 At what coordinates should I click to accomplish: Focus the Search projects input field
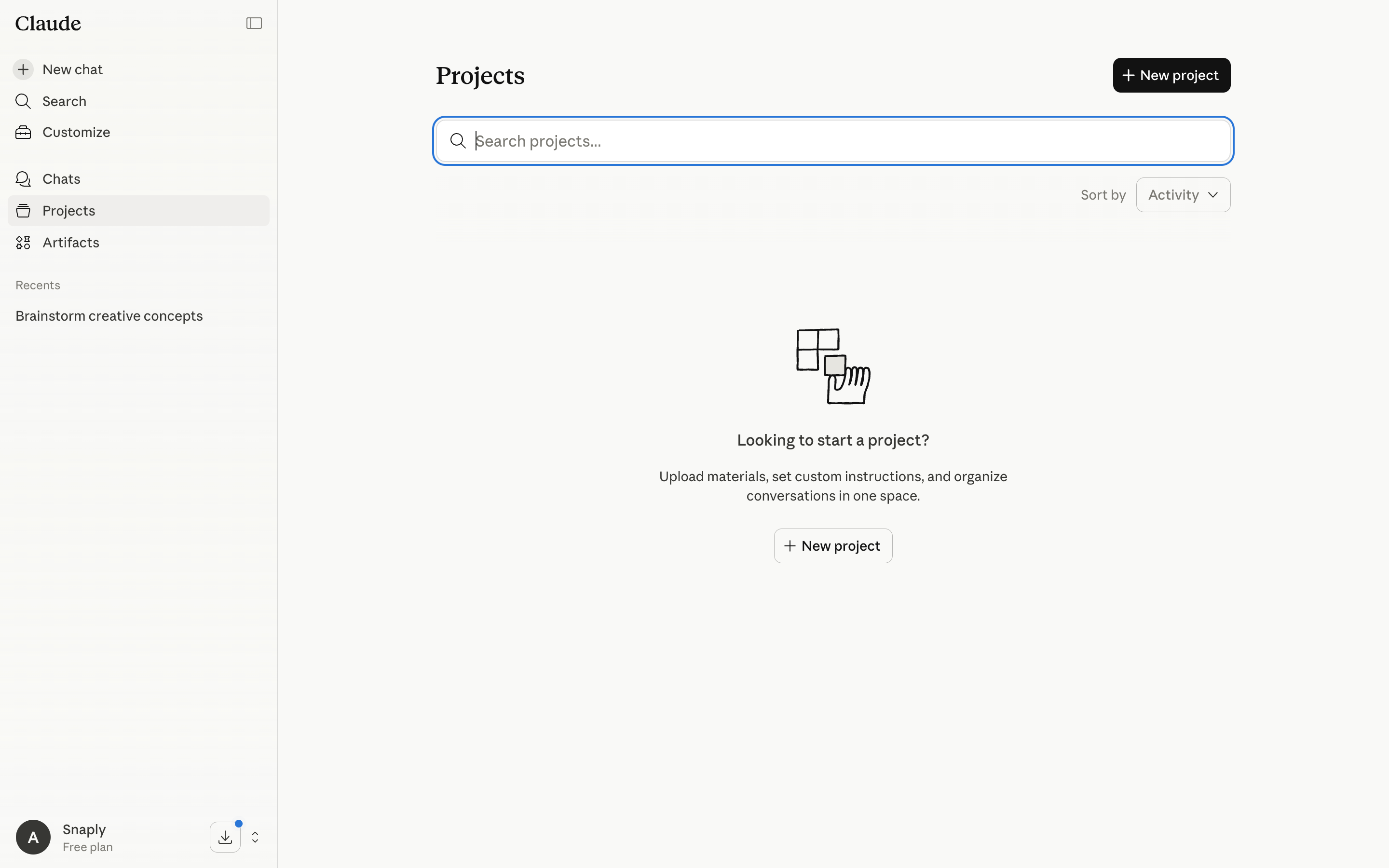pyautogui.click(x=833, y=141)
